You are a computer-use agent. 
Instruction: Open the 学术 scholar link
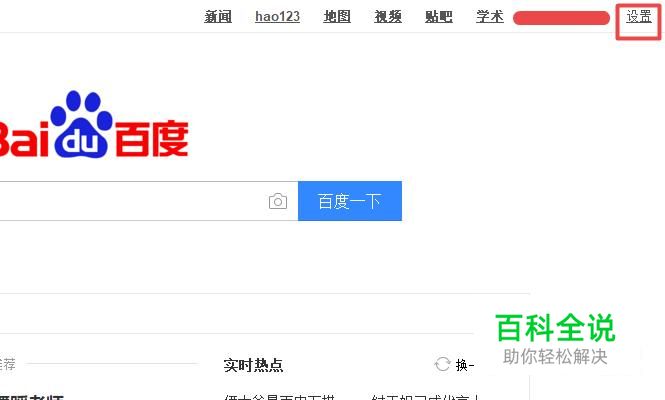(490, 17)
